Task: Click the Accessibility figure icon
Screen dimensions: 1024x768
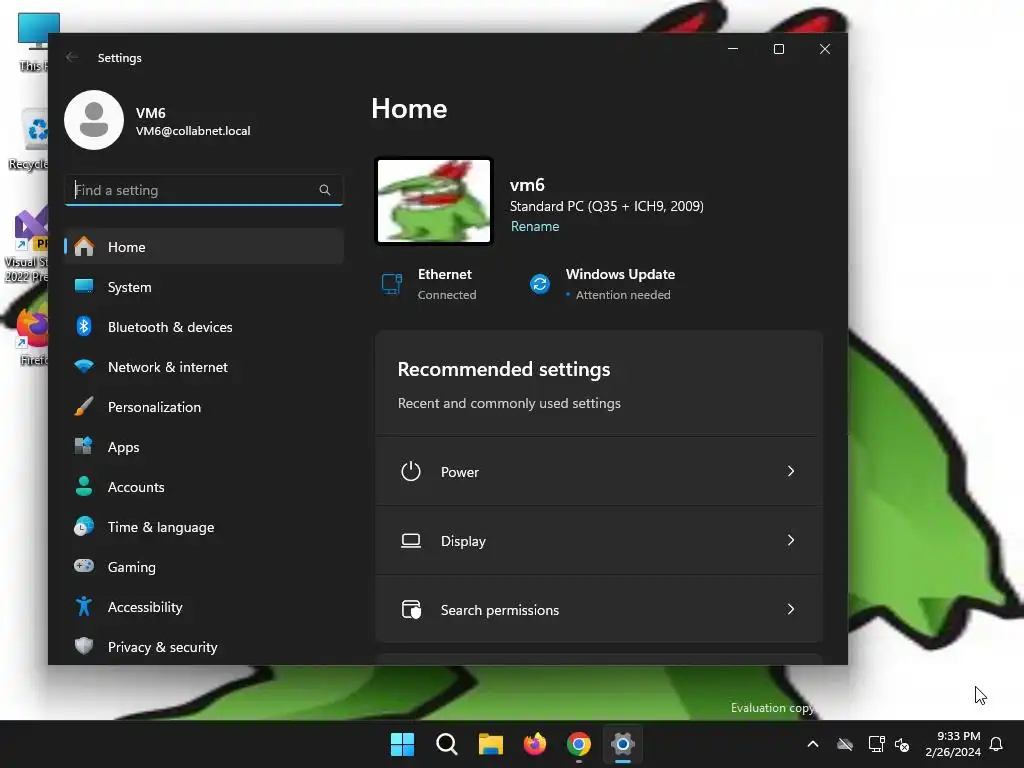Action: pos(84,607)
